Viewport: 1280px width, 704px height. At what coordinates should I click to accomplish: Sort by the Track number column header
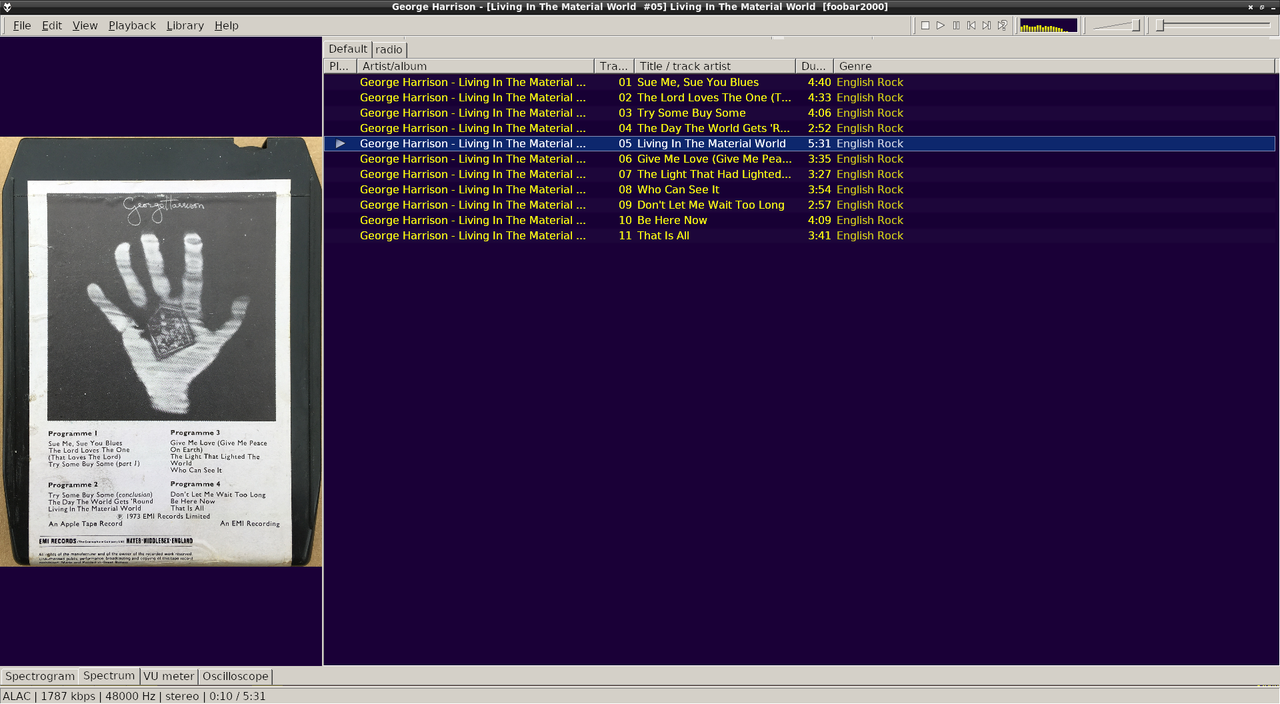click(x=614, y=66)
